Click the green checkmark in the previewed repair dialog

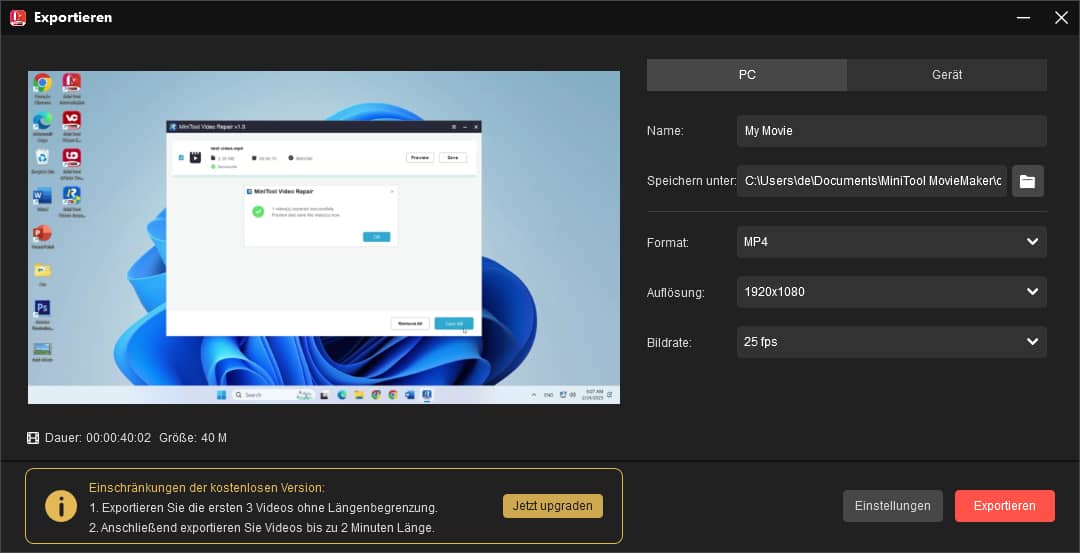258,211
